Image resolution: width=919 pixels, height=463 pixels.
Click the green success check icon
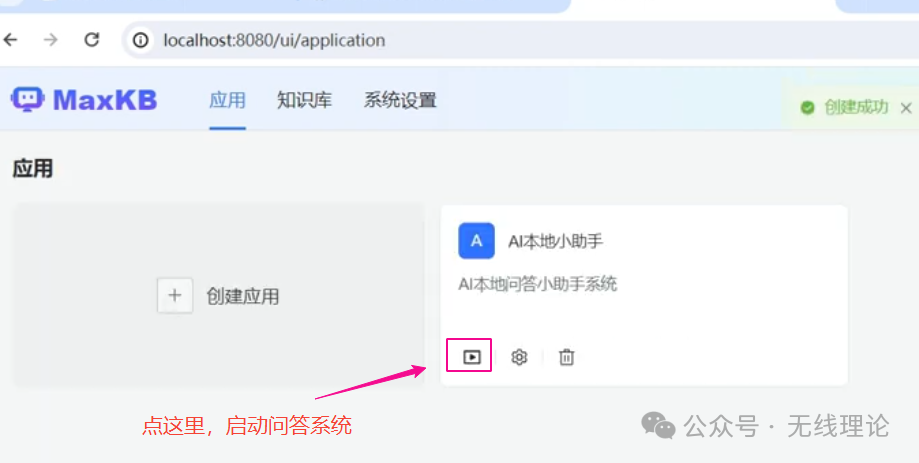[x=808, y=108]
